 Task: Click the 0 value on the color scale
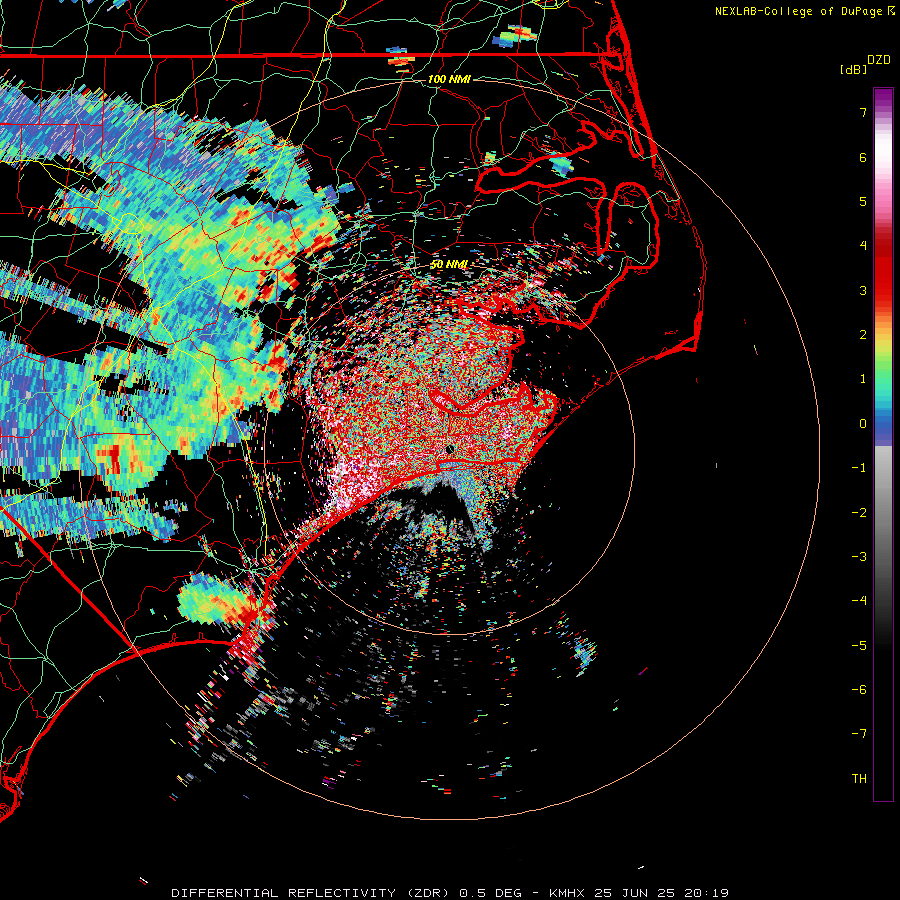[863, 424]
